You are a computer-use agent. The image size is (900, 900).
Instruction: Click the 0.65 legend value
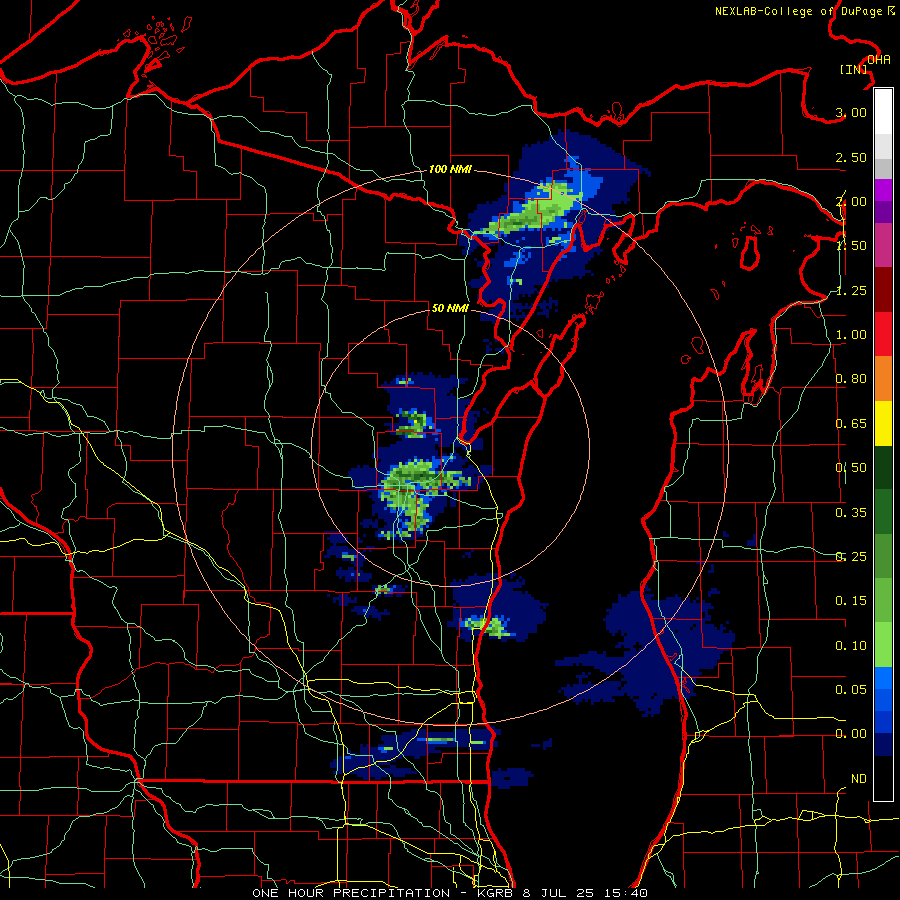[851, 424]
